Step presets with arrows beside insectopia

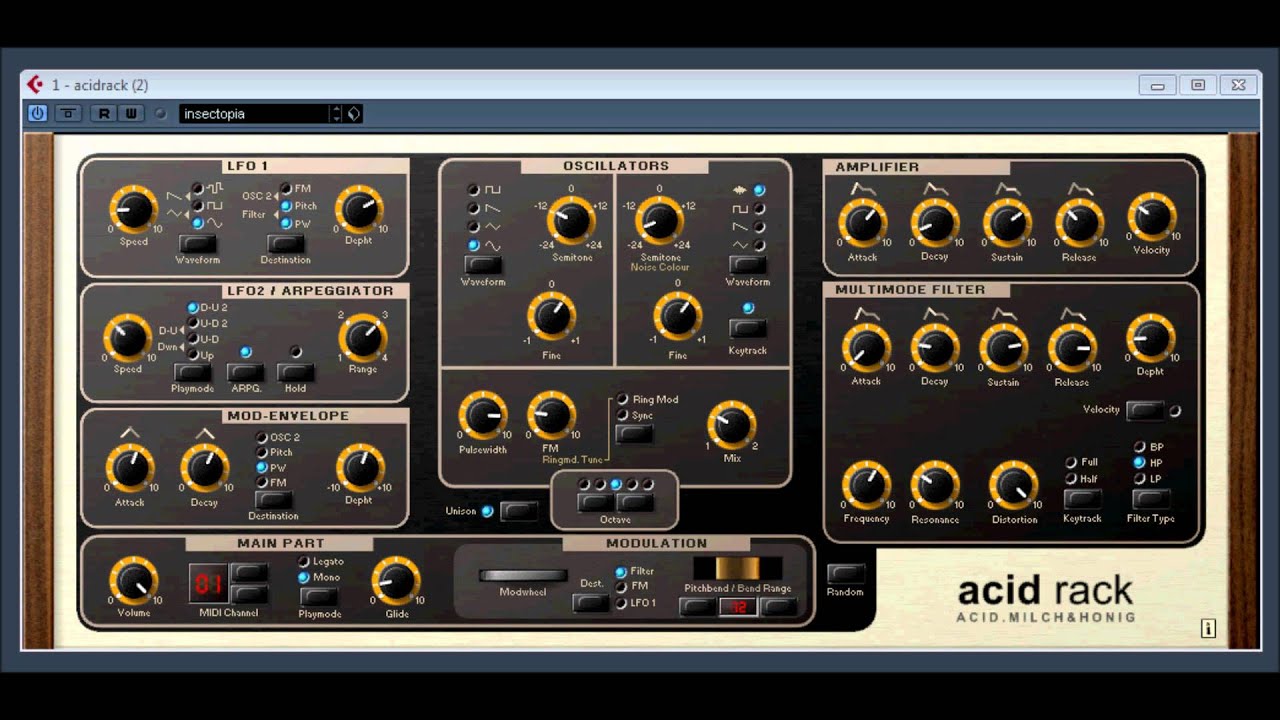[337, 113]
